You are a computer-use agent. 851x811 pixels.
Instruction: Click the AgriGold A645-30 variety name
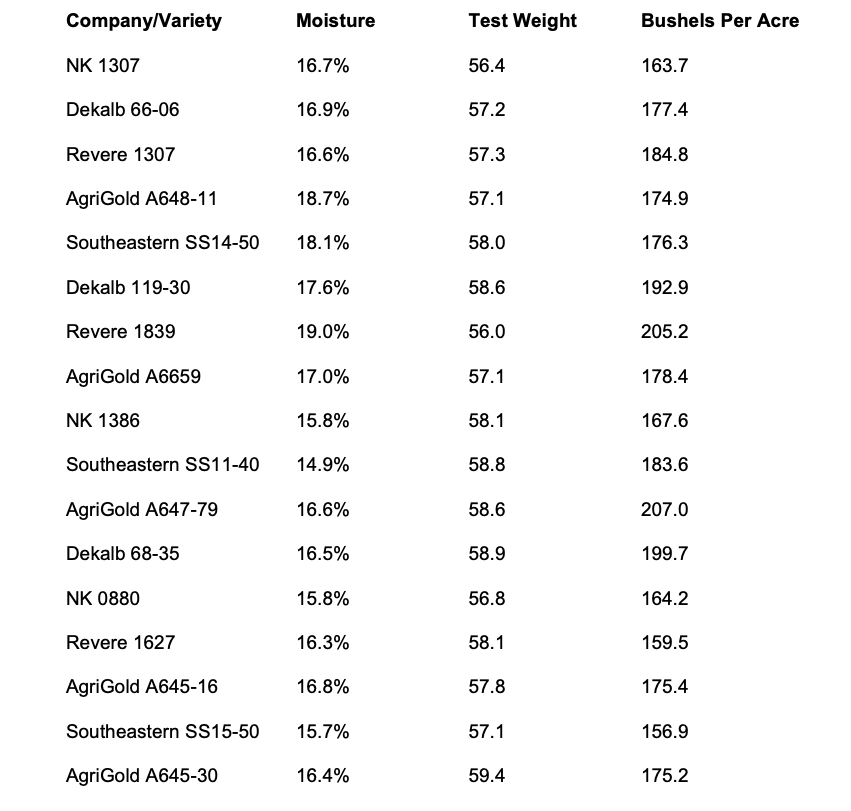click(142, 776)
